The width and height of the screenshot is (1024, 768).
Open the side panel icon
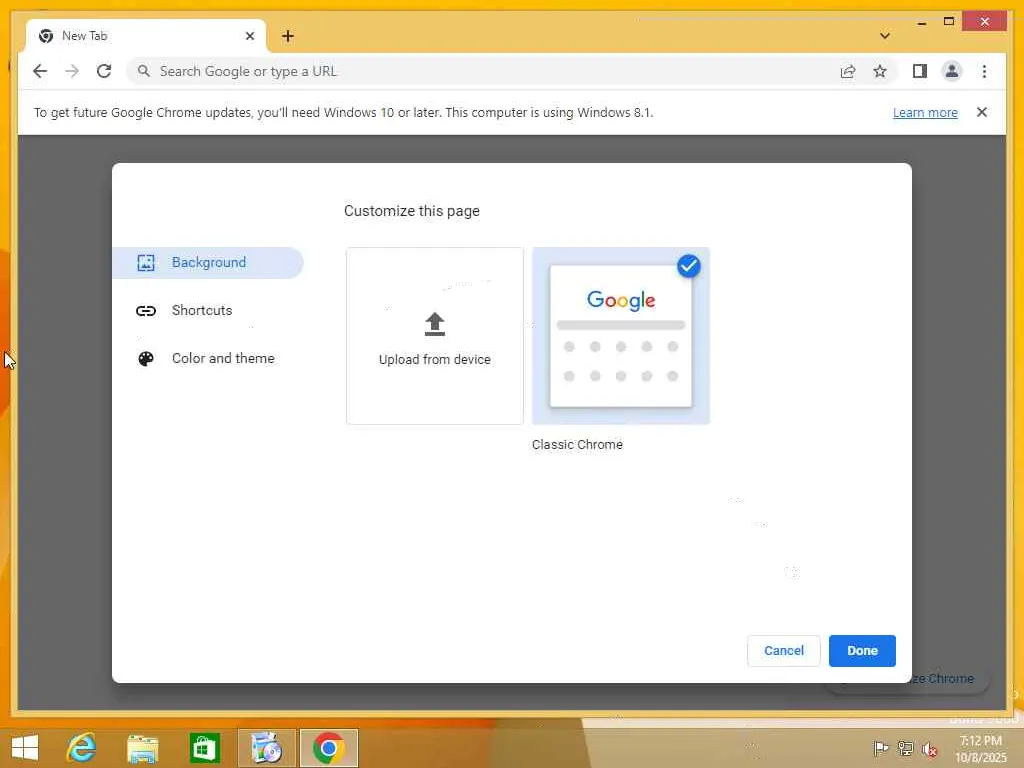[920, 71]
